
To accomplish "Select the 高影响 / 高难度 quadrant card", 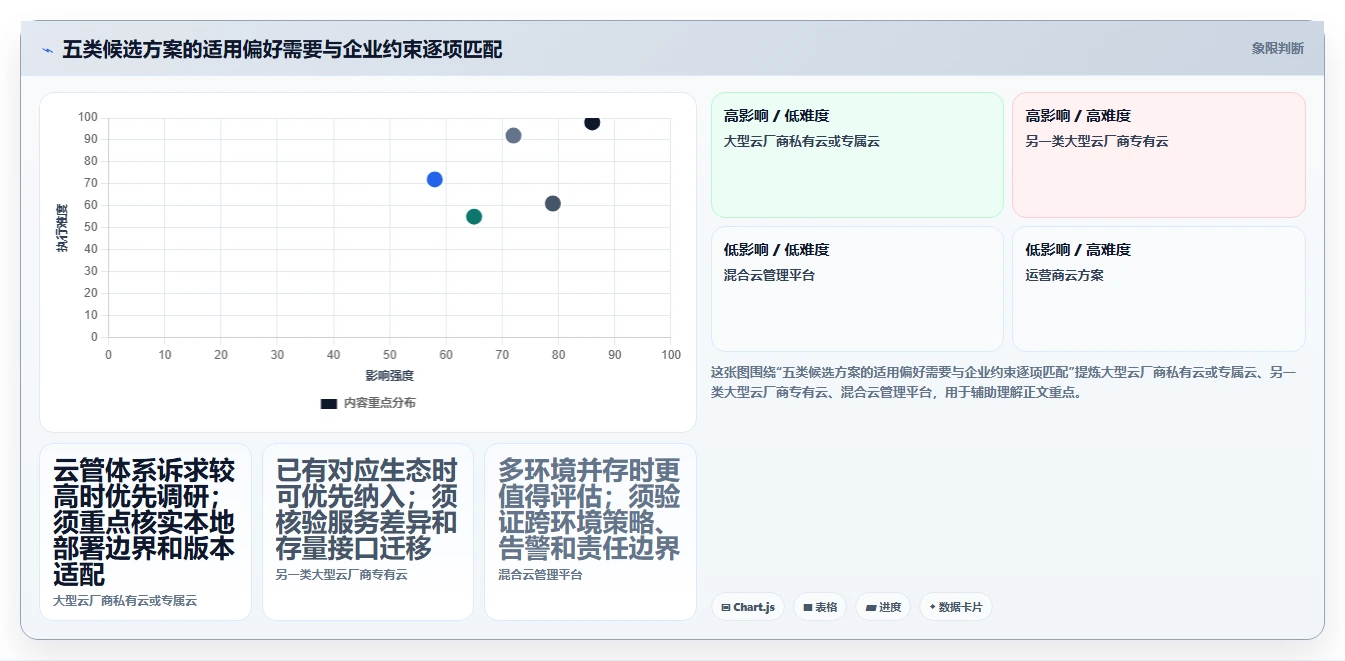I will pyautogui.click(x=1158, y=155).
